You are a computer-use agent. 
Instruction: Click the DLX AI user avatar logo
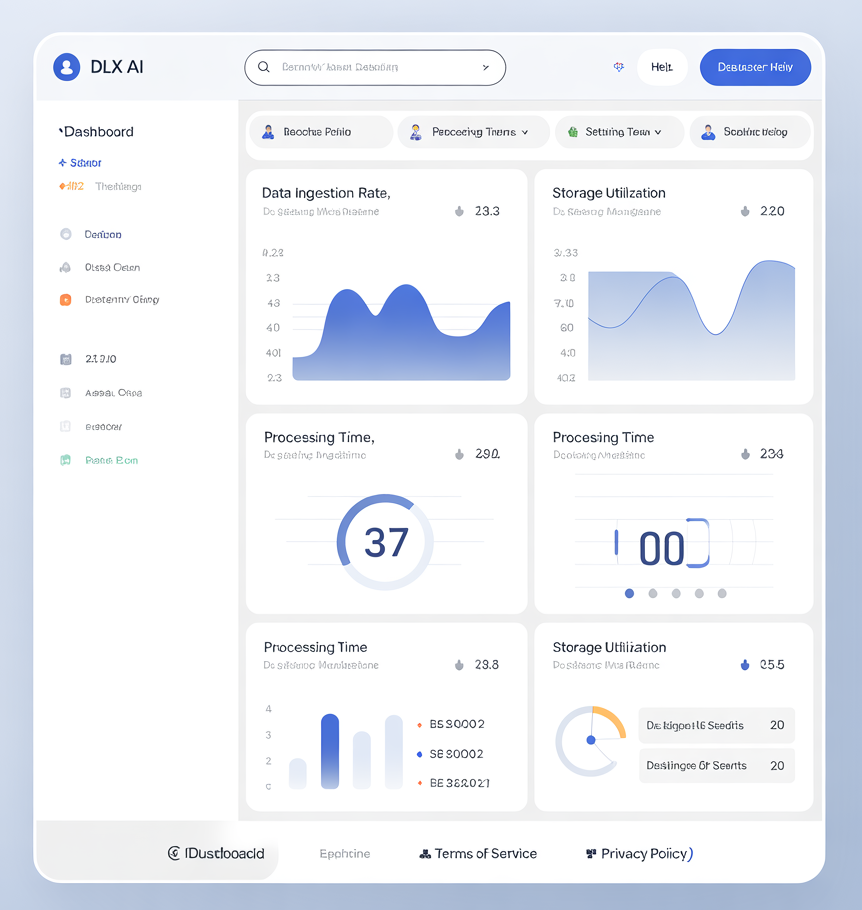[x=66, y=67]
